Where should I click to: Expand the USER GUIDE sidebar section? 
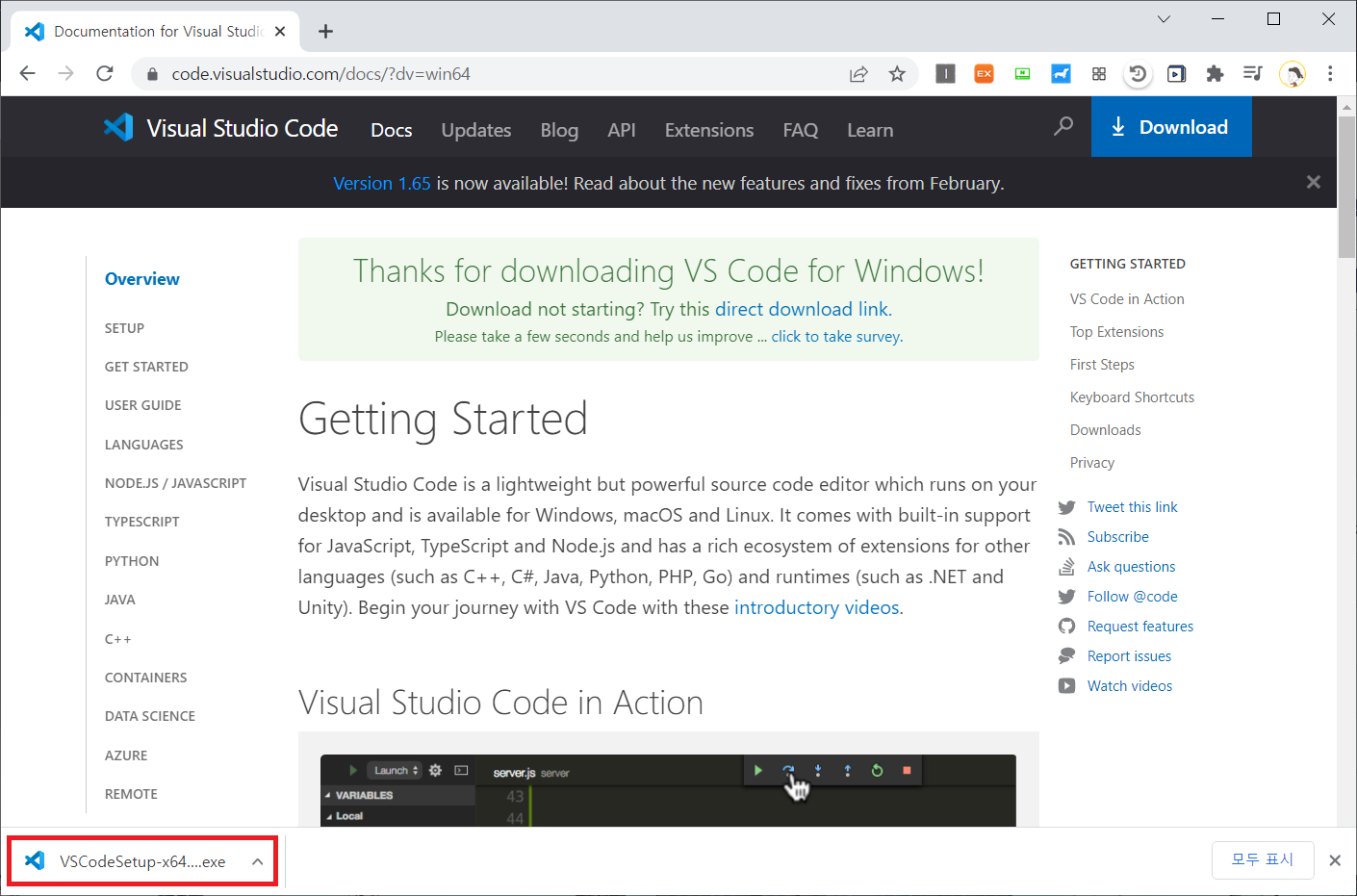[x=142, y=405]
